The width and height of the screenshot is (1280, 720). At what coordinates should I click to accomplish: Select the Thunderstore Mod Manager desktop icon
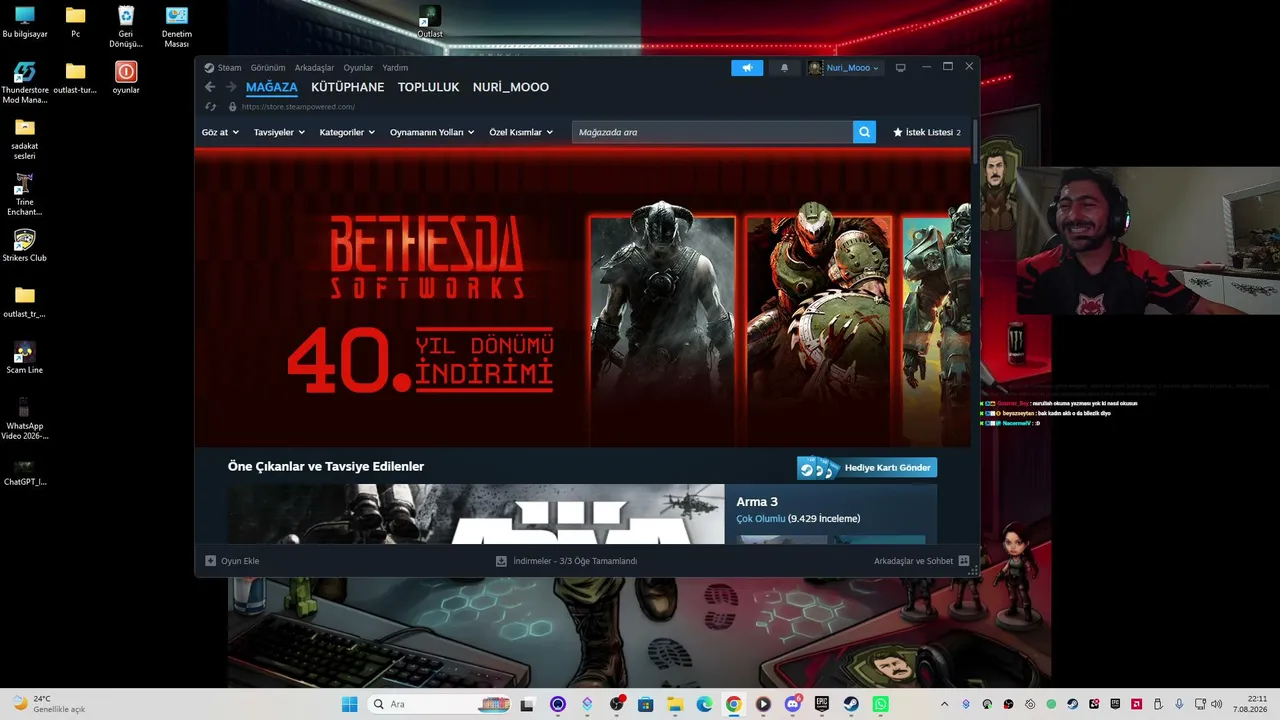click(x=25, y=83)
